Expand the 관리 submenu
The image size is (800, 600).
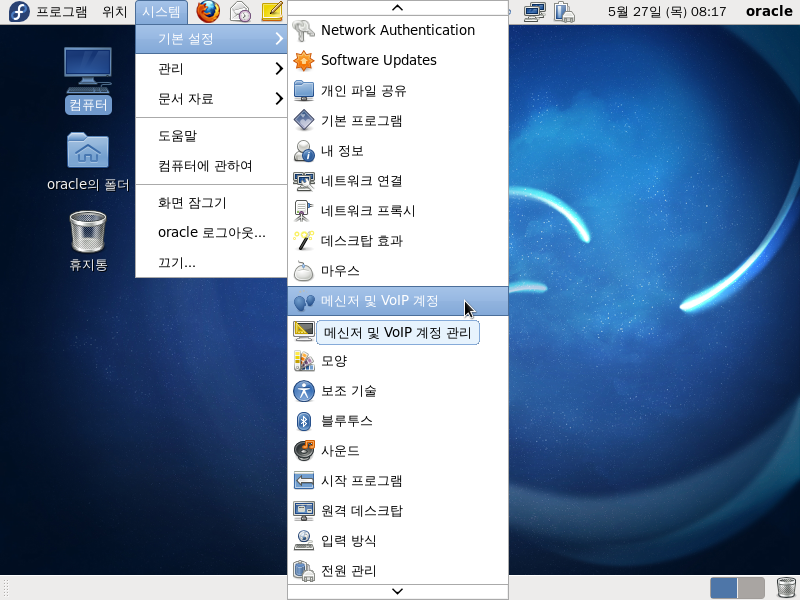(211, 69)
